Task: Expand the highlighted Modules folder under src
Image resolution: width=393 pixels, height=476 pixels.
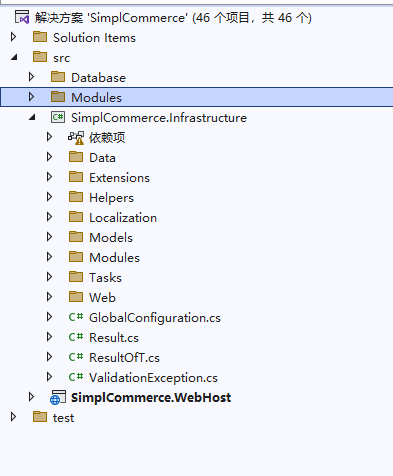Action: 31,97
